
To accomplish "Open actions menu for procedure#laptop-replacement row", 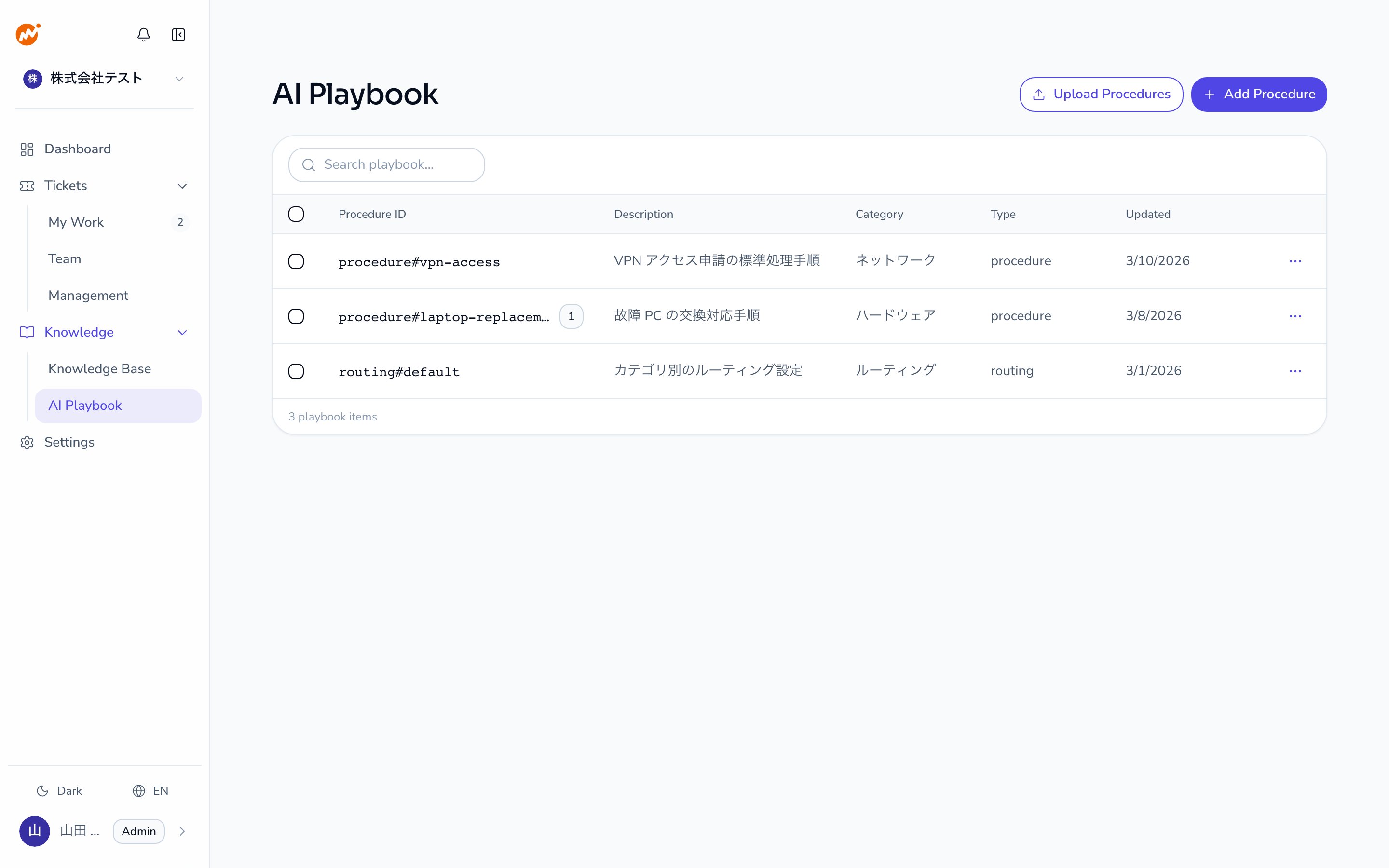I will pos(1295,316).
